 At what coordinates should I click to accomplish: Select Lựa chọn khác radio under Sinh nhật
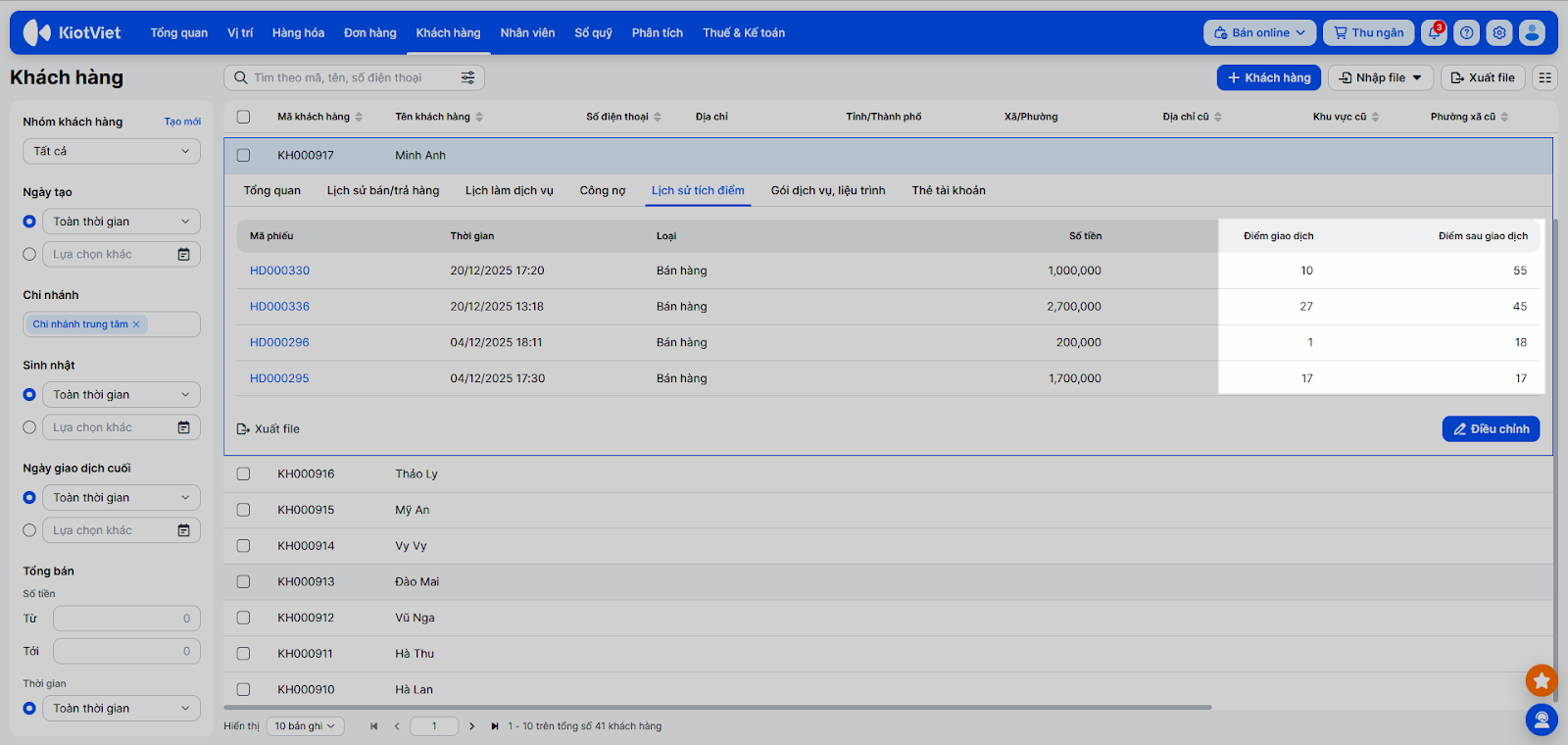[29, 427]
